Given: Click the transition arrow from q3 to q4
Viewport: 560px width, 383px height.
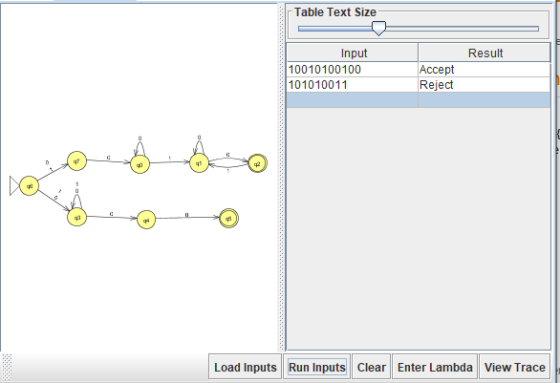Looking at the screenshot, I should tap(112, 217).
